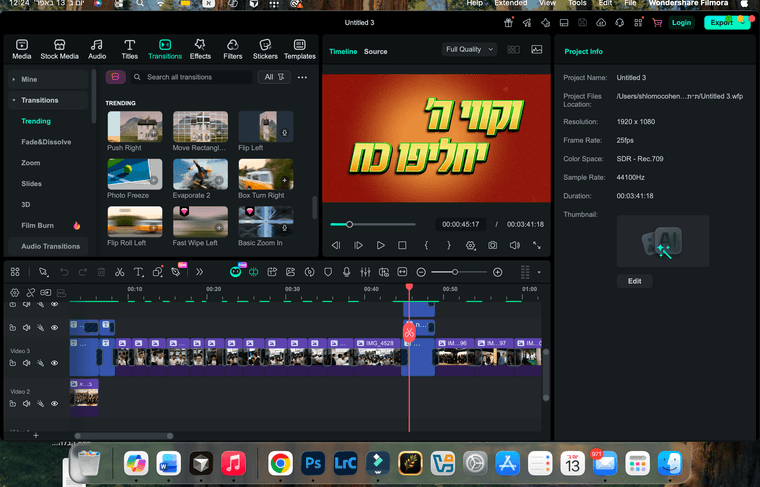Open the Stickers library
This screenshot has width=760, height=487.
pos(265,49)
